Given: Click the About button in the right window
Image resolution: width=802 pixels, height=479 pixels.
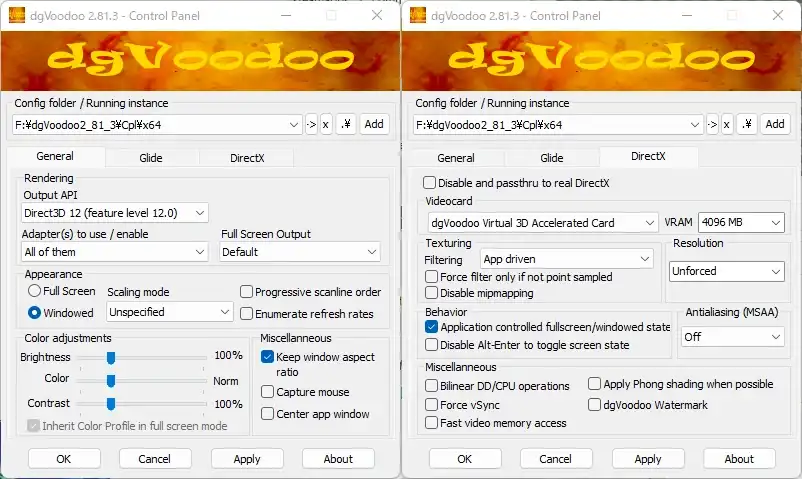Looking at the screenshot, I should pos(739,459).
